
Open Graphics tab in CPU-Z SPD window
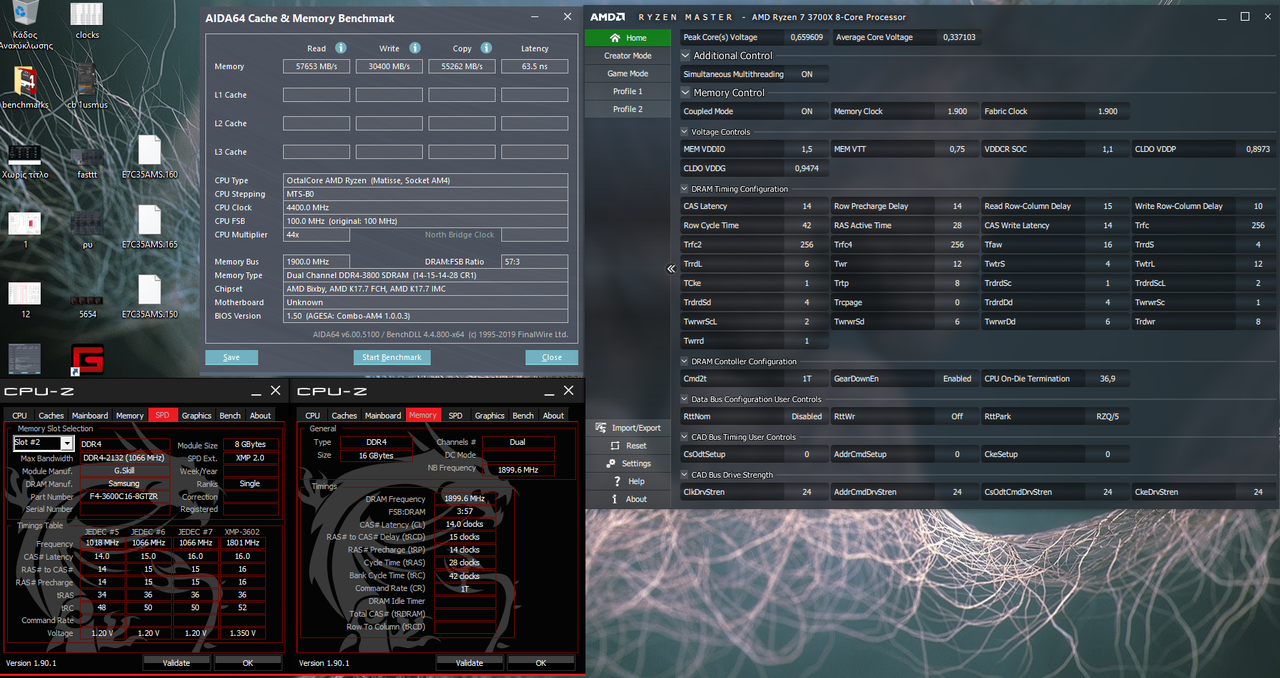196,415
